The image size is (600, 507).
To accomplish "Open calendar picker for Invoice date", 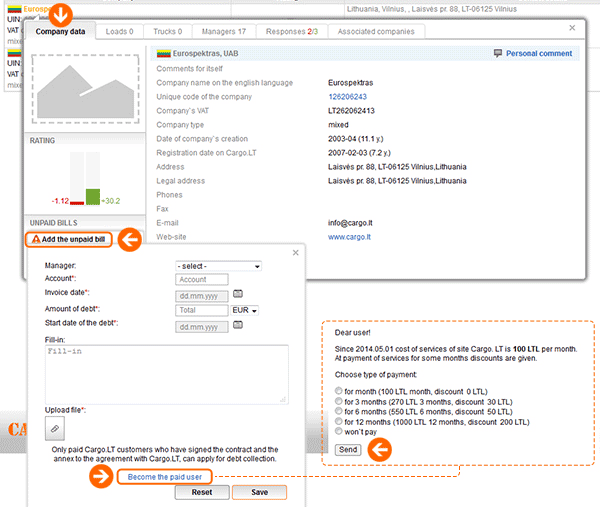I will (x=238, y=295).
